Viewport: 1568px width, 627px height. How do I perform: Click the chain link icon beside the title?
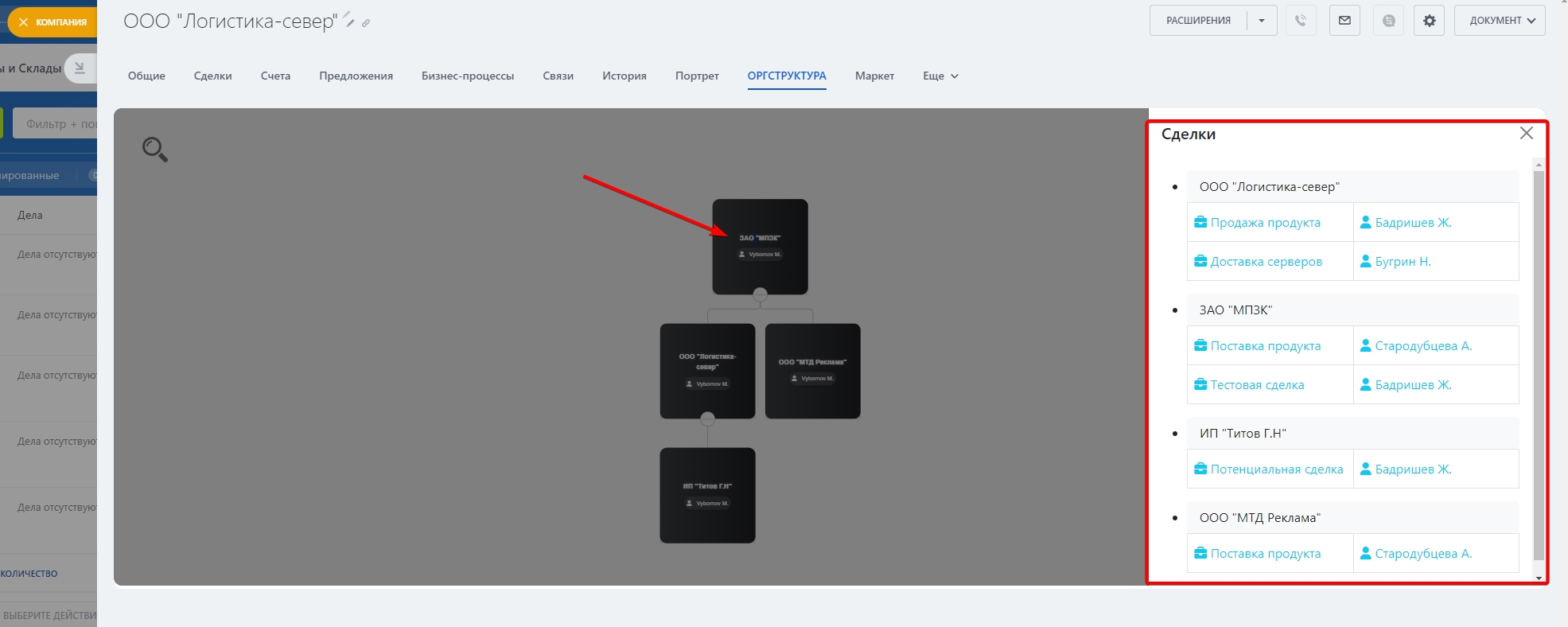click(x=366, y=23)
